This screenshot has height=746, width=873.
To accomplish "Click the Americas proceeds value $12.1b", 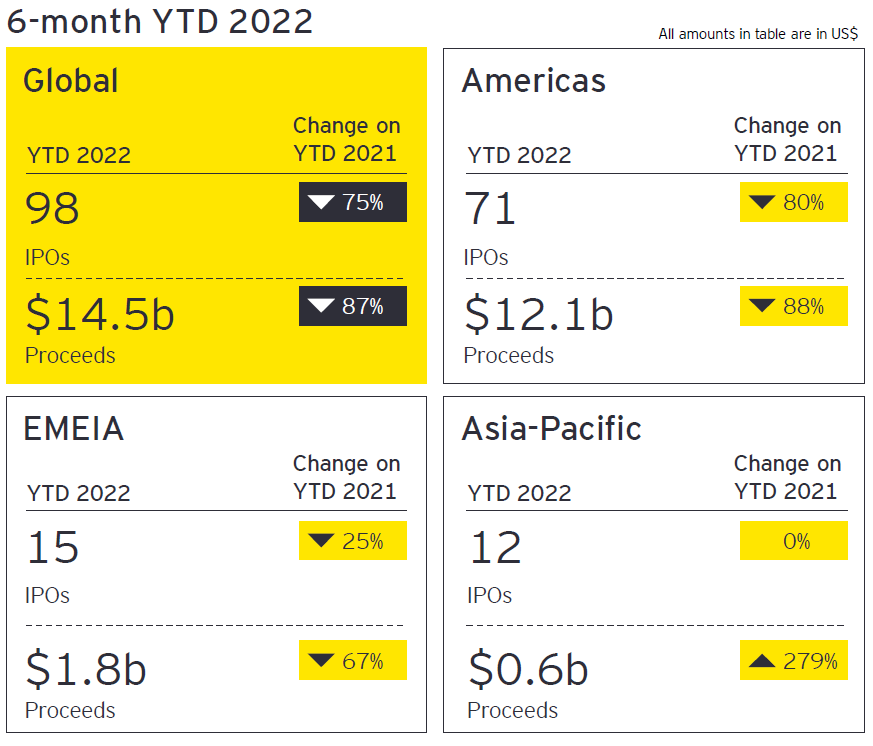I will (539, 314).
